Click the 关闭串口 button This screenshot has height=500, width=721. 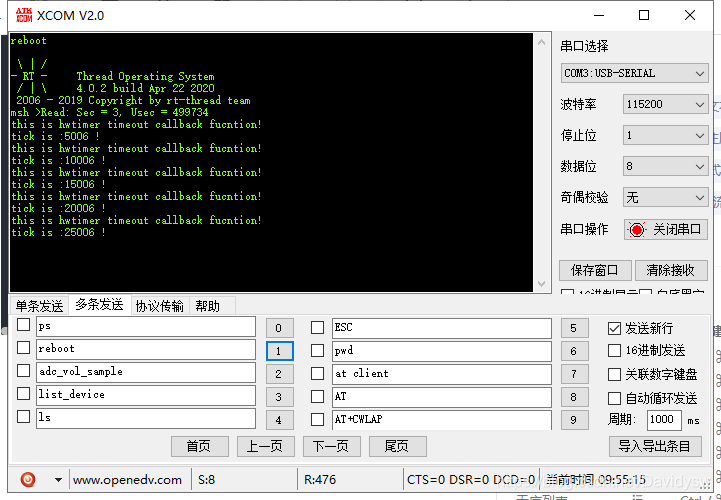665,230
